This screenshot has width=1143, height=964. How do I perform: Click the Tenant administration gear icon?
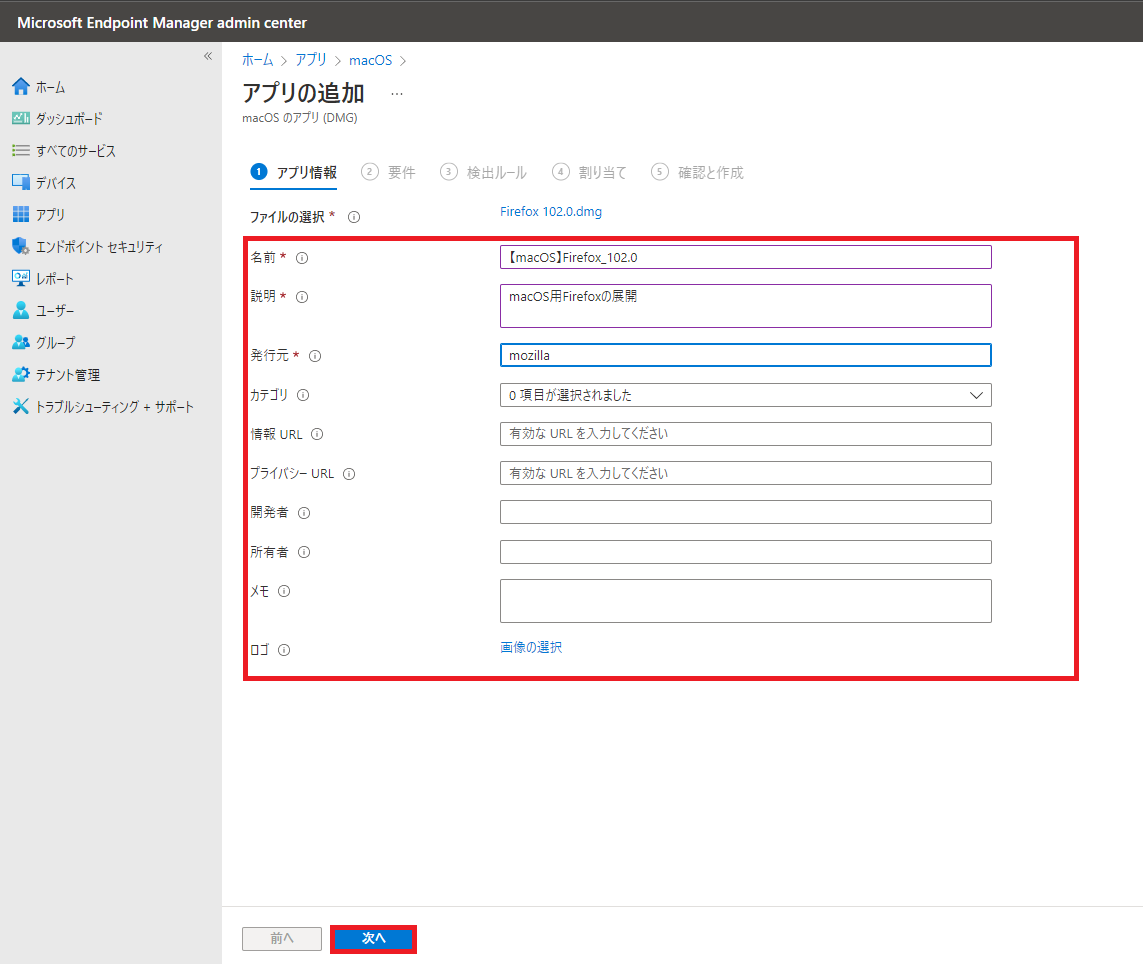click(x=21, y=374)
